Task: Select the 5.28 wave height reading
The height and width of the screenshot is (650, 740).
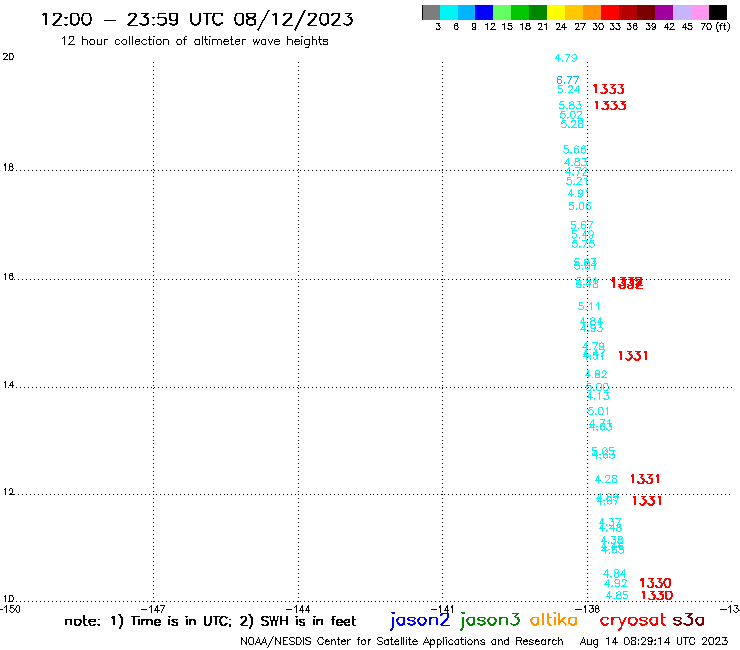Action: coord(572,124)
